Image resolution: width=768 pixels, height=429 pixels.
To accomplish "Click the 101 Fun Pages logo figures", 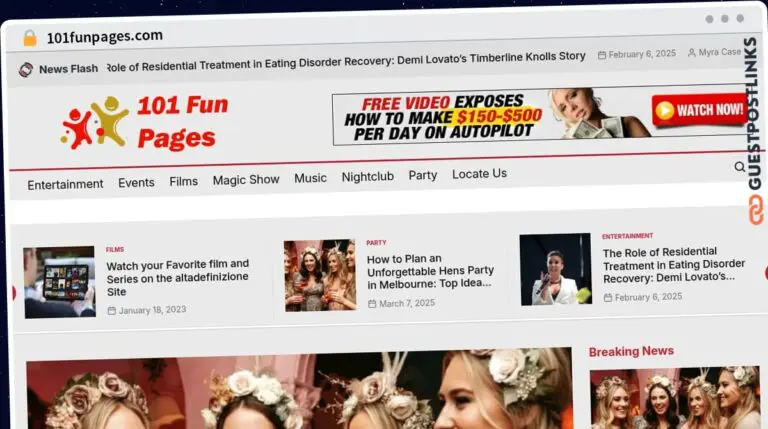I will tap(95, 122).
